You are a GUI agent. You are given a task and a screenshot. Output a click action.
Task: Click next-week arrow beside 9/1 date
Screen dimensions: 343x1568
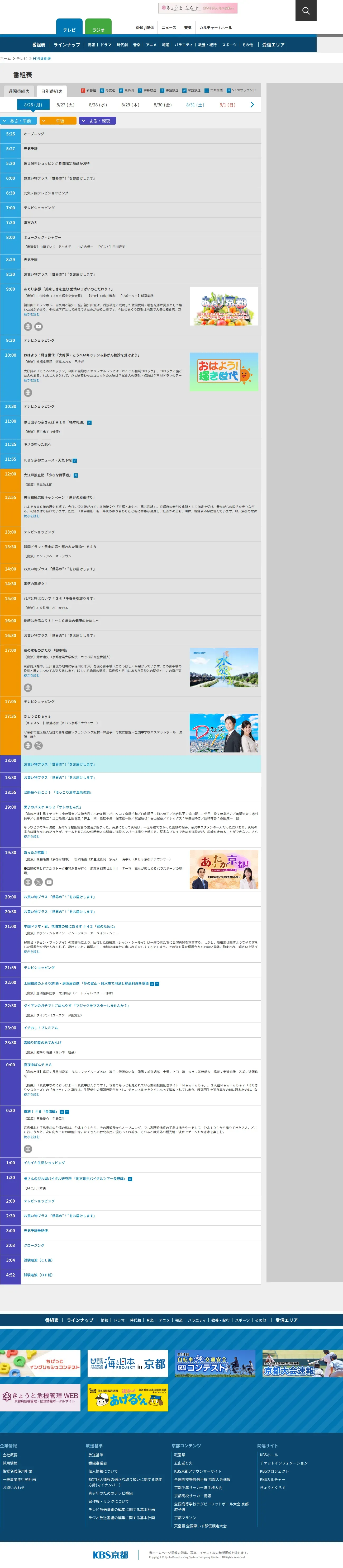point(253,105)
